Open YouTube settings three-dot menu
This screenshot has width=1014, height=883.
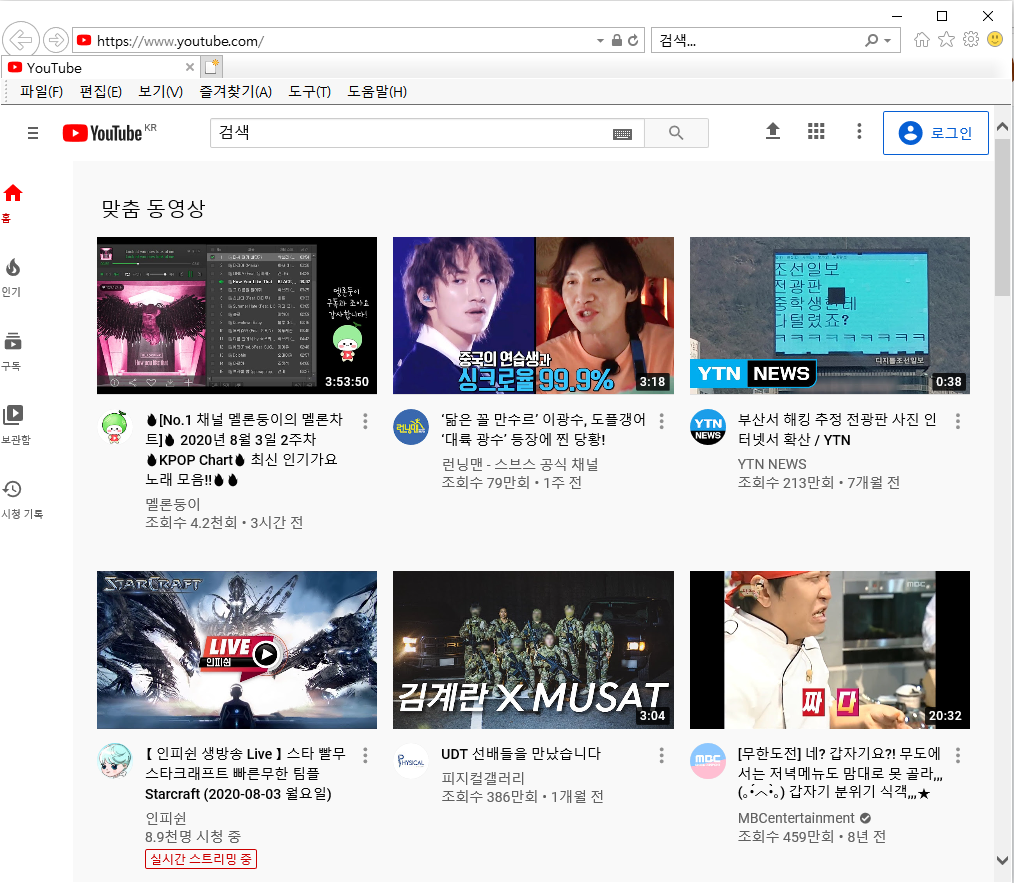pos(859,131)
